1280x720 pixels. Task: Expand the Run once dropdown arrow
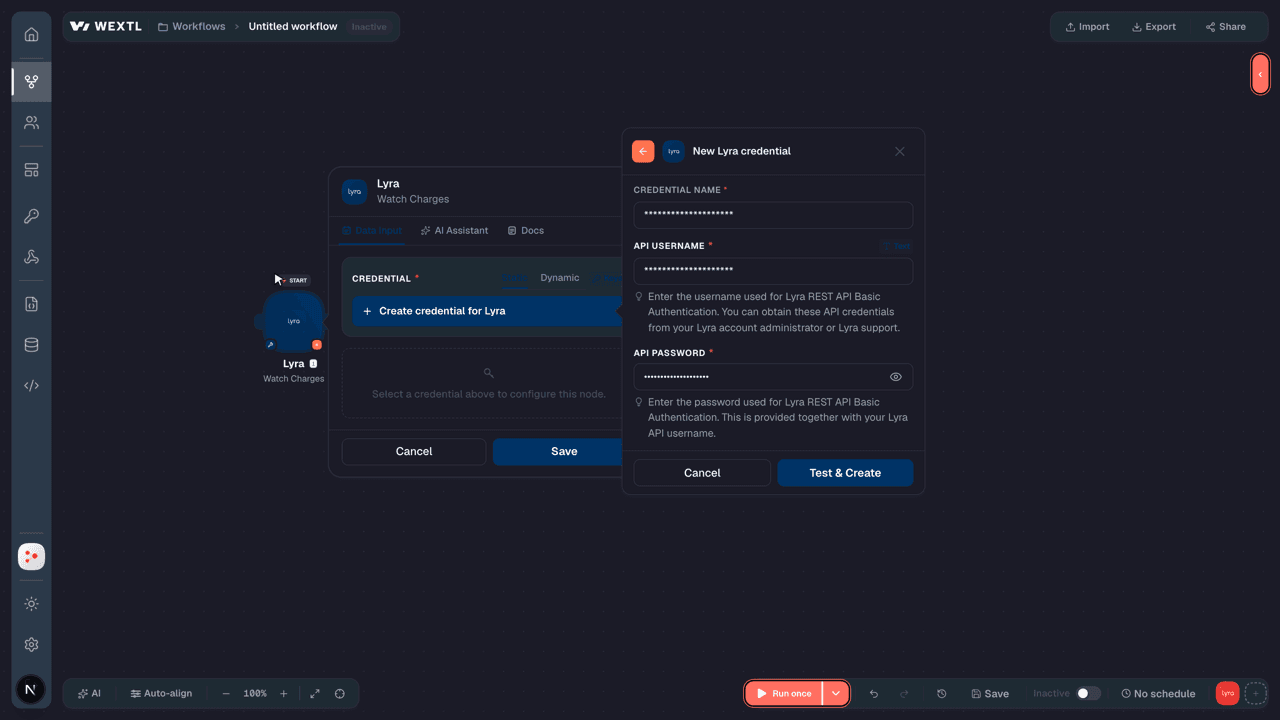pyautogui.click(x=836, y=694)
